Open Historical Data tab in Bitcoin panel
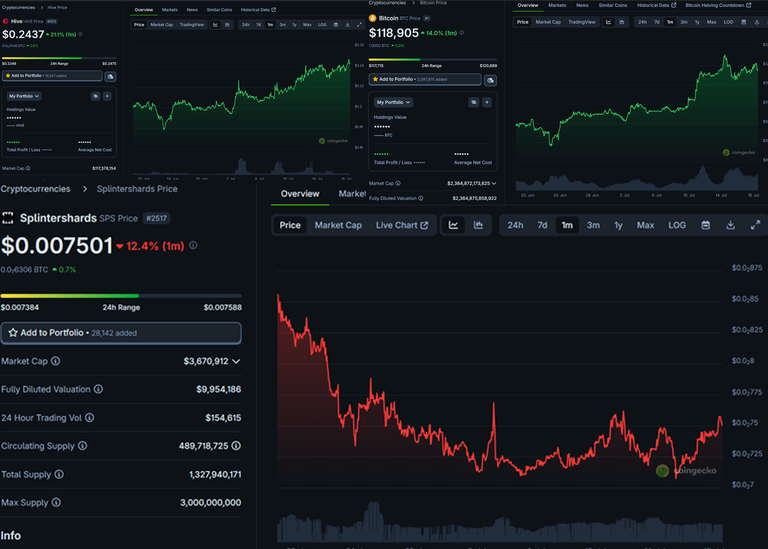768x549 pixels. coord(656,5)
